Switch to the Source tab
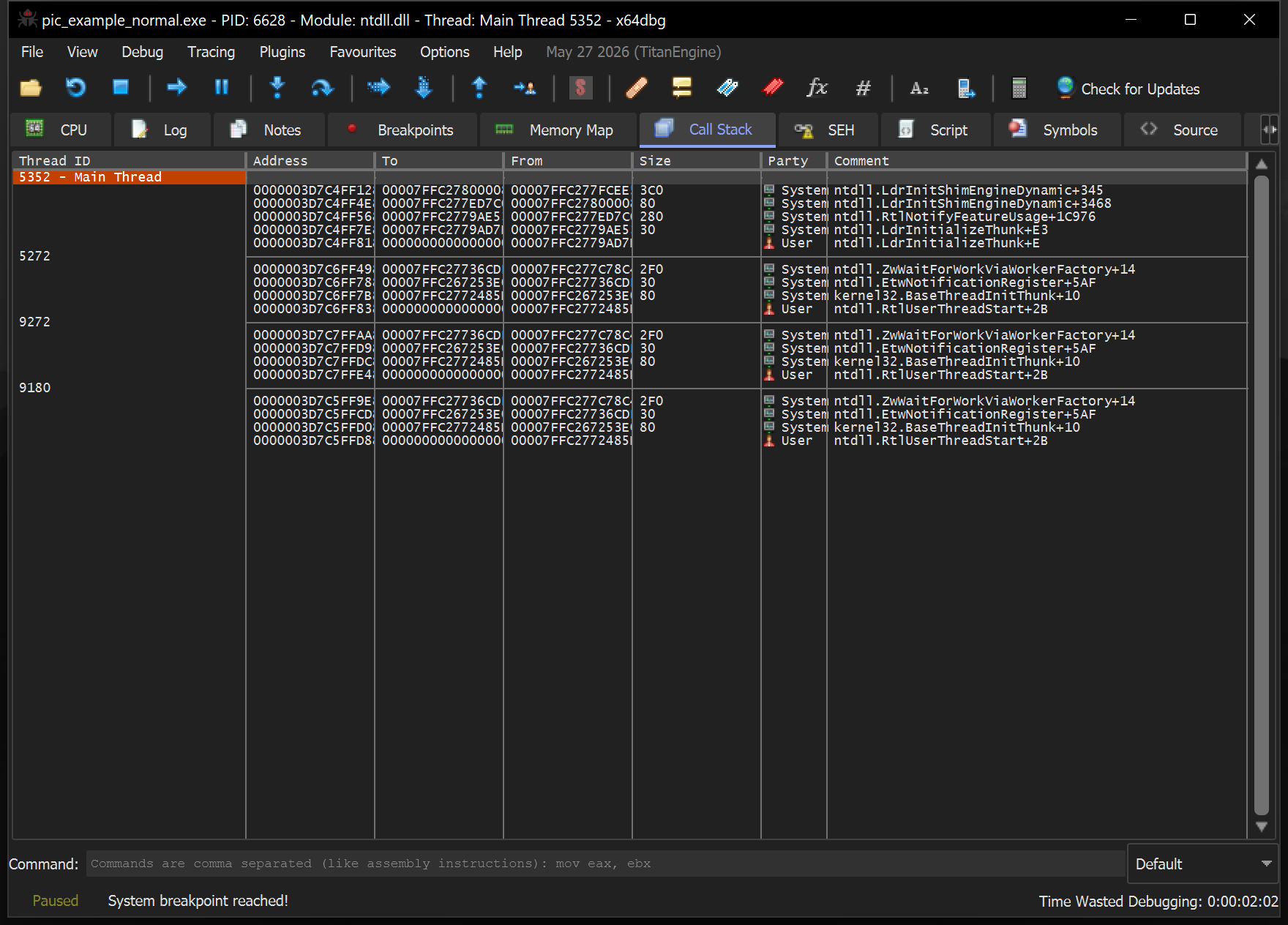1288x925 pixels. pyautogui.click(x=1182, y=130)
